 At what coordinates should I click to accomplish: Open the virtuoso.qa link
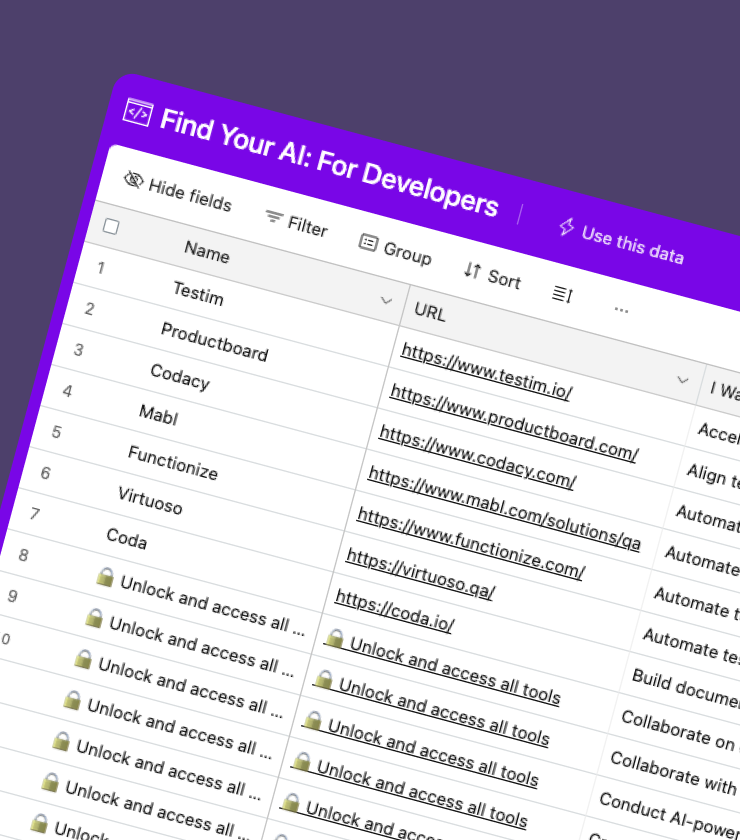pyautogui.click(x=421, y=574)
